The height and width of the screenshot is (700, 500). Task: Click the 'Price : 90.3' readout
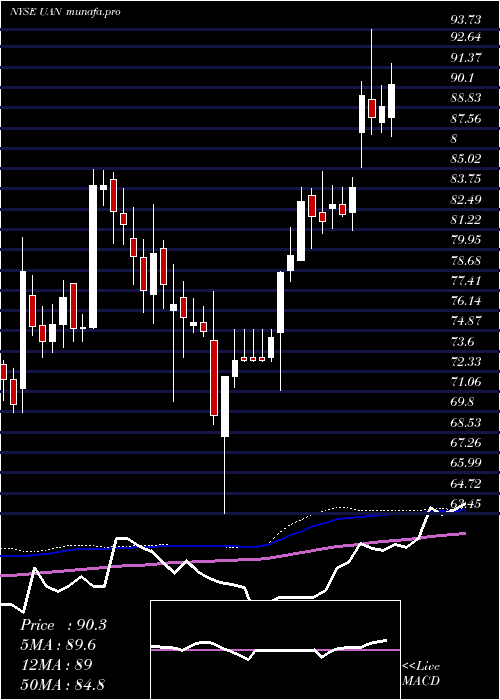[63, 625]
